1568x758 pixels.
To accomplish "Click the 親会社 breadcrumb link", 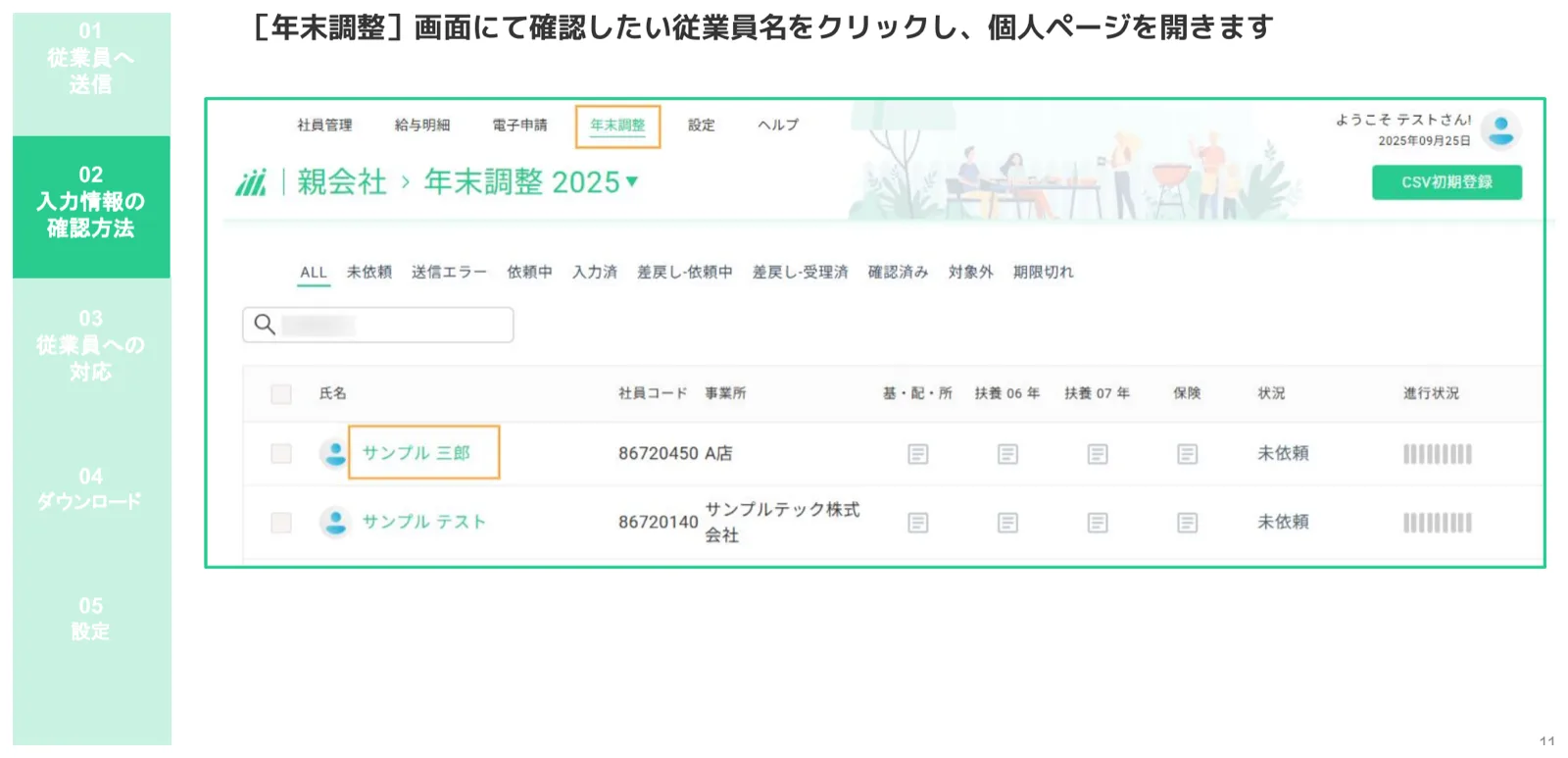I will point(342,182).
